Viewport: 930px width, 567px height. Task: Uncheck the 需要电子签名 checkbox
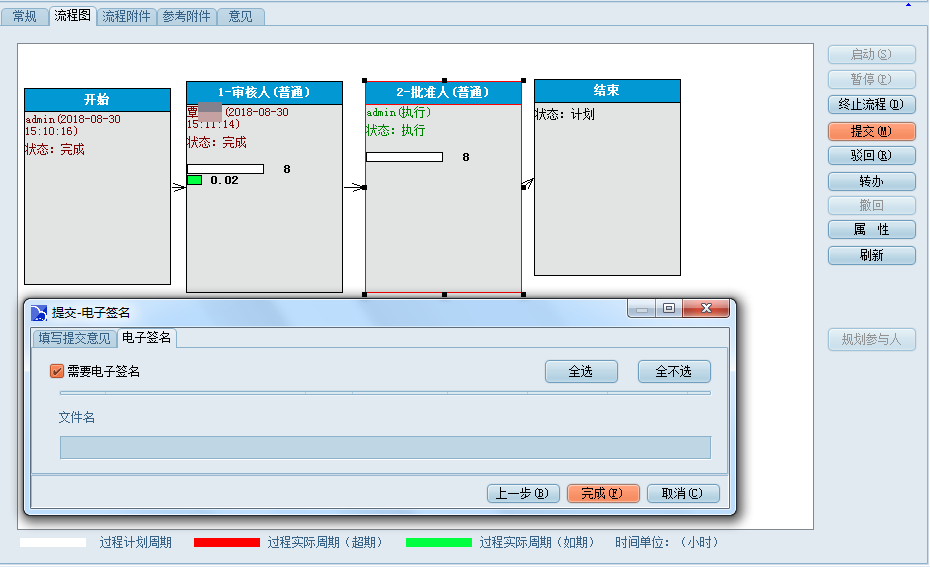(x=57, y=371)
